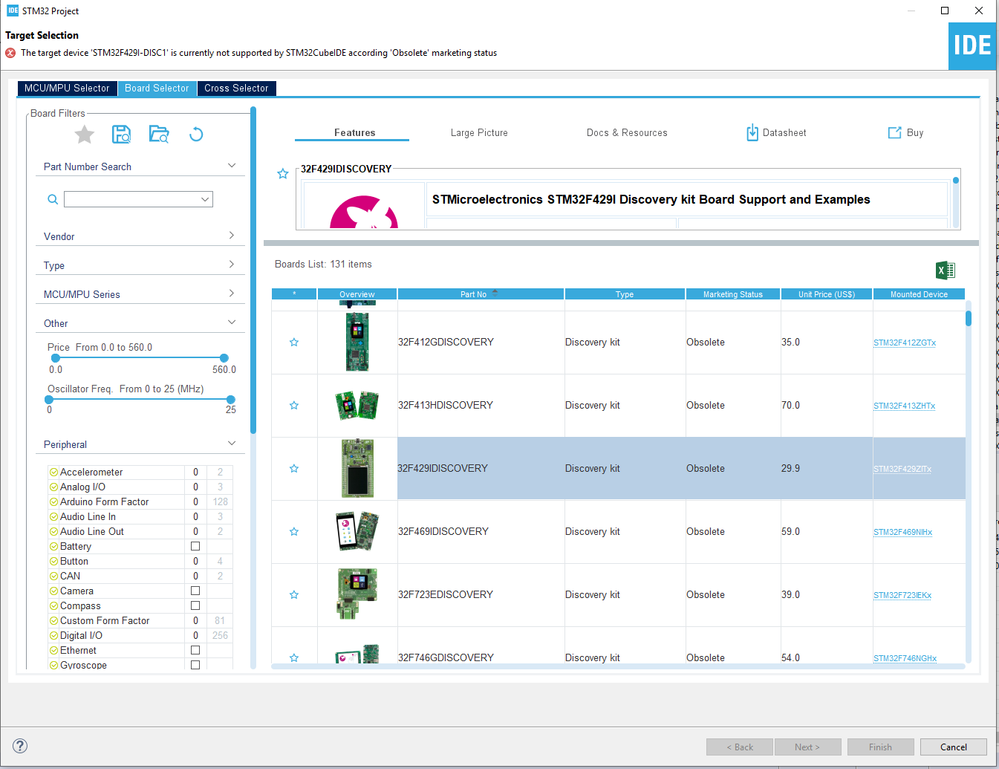Click the Arduino Form Factor status icon

pos(54,502)
